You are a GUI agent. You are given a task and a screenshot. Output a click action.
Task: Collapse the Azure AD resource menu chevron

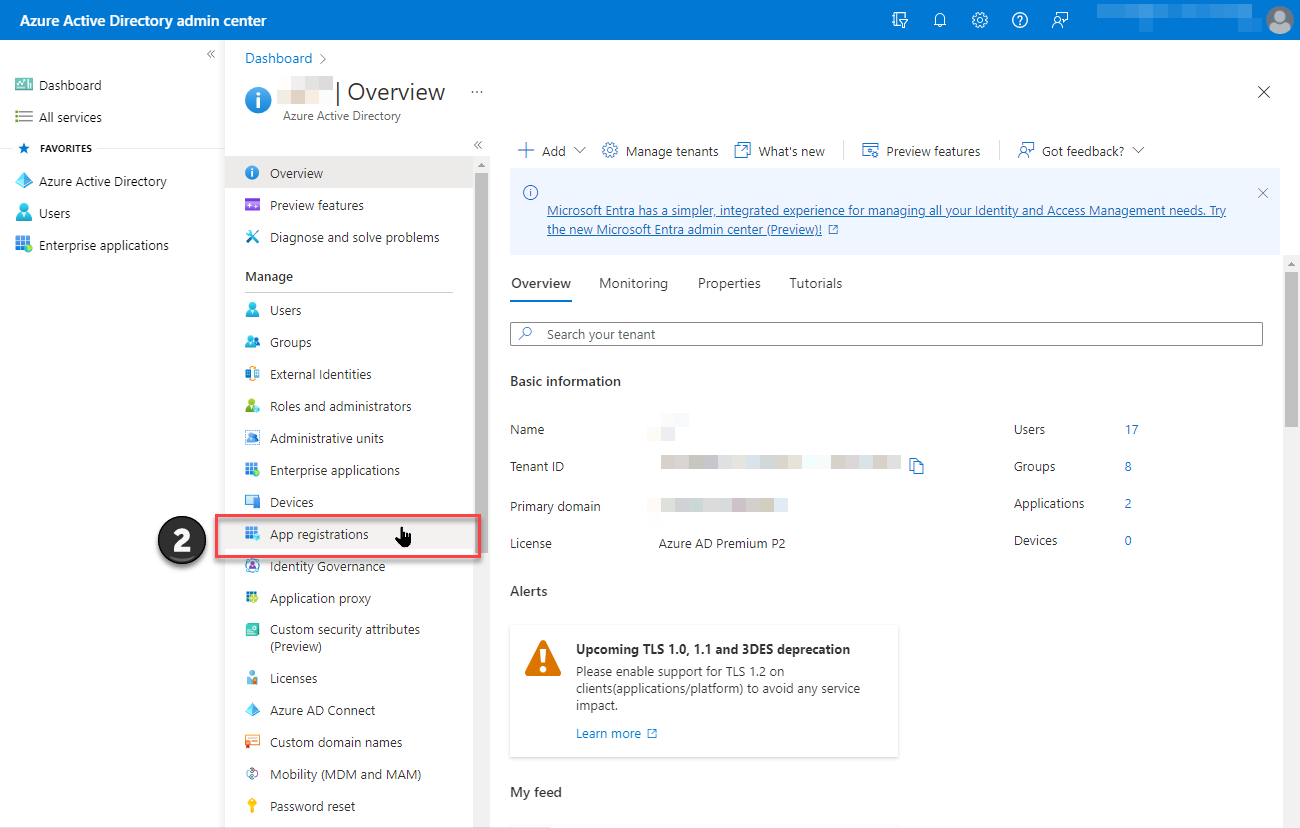(x=478, y=145)
